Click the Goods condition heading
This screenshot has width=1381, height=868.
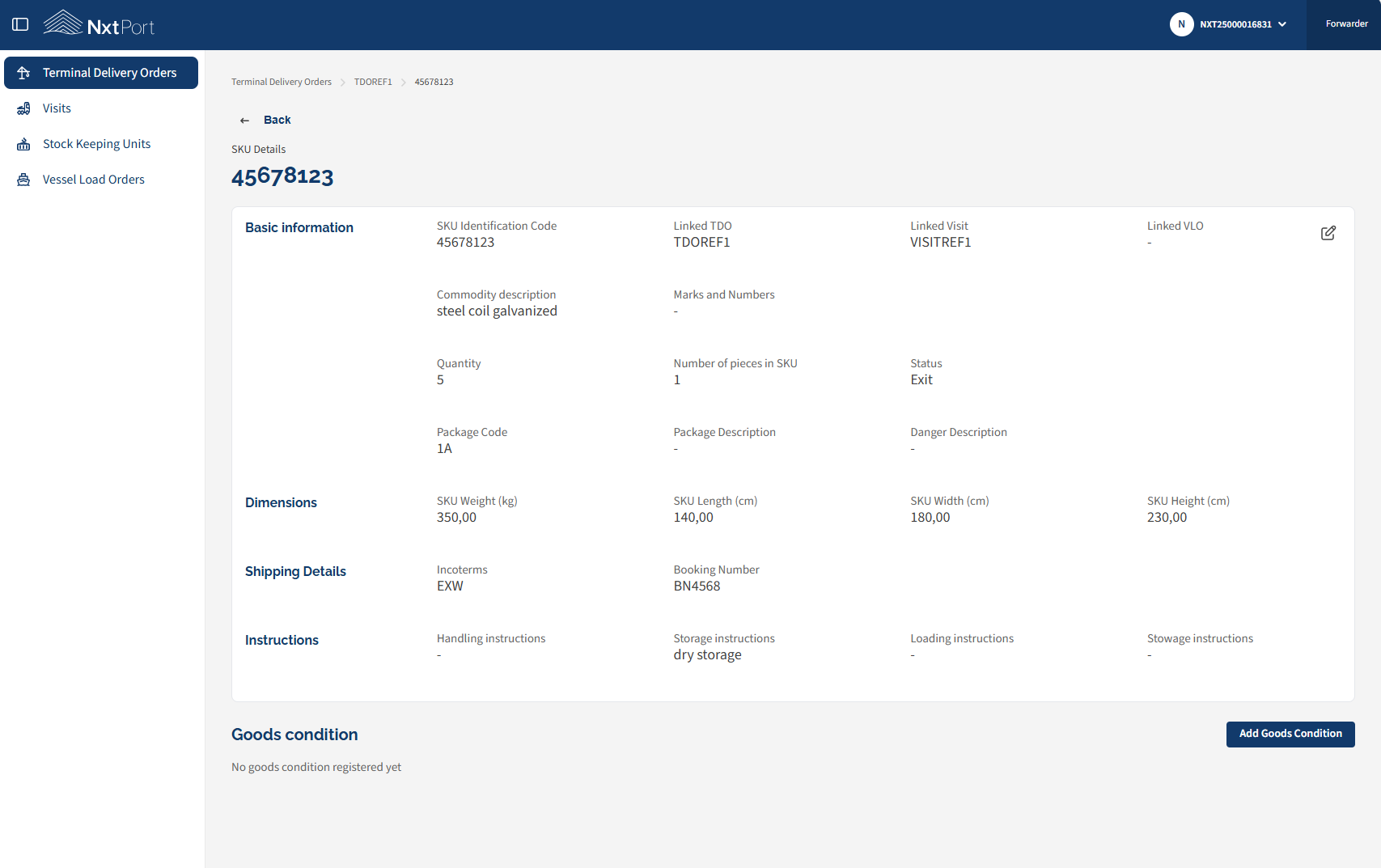(294, 735)
